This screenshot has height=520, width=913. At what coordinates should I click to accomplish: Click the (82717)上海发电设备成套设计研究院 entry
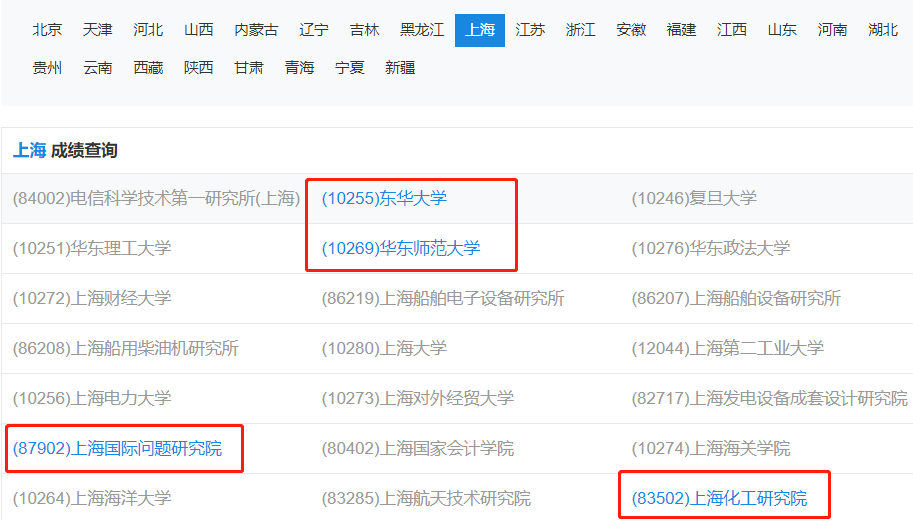pos(770,398)
